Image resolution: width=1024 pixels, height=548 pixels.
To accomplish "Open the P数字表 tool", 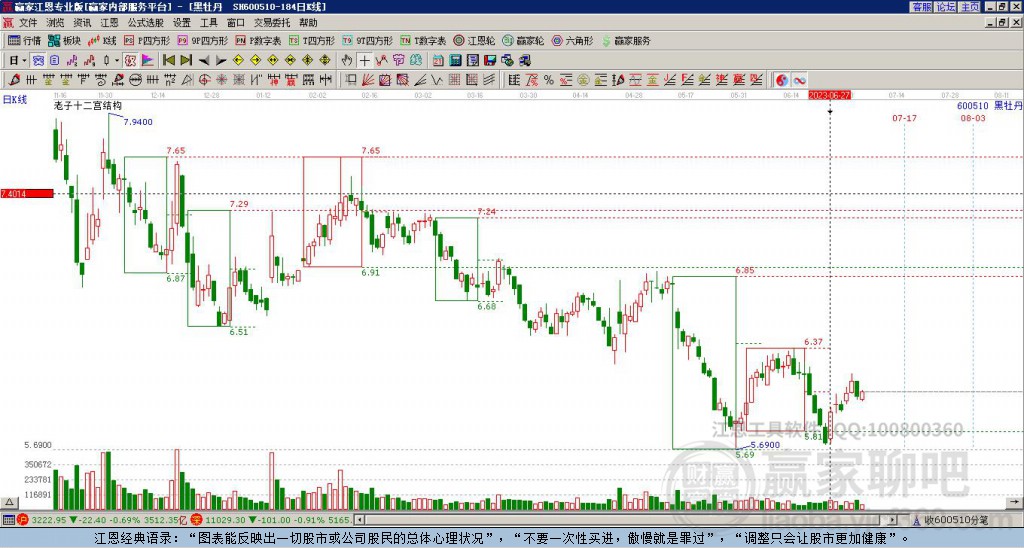I will tap(258, 40).
